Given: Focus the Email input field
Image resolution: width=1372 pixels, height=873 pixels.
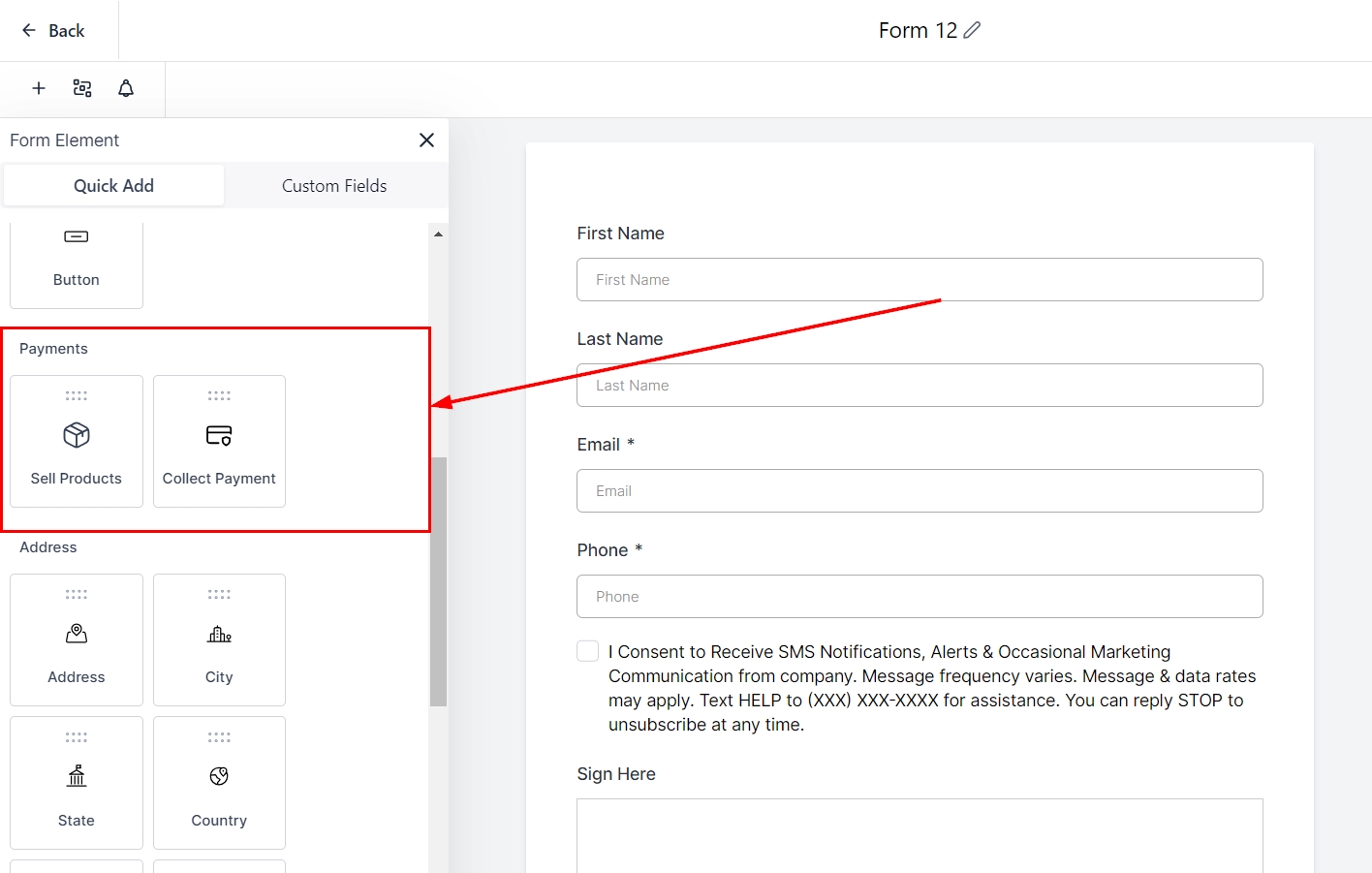Looking at the screenshot, I should [920, 491].
